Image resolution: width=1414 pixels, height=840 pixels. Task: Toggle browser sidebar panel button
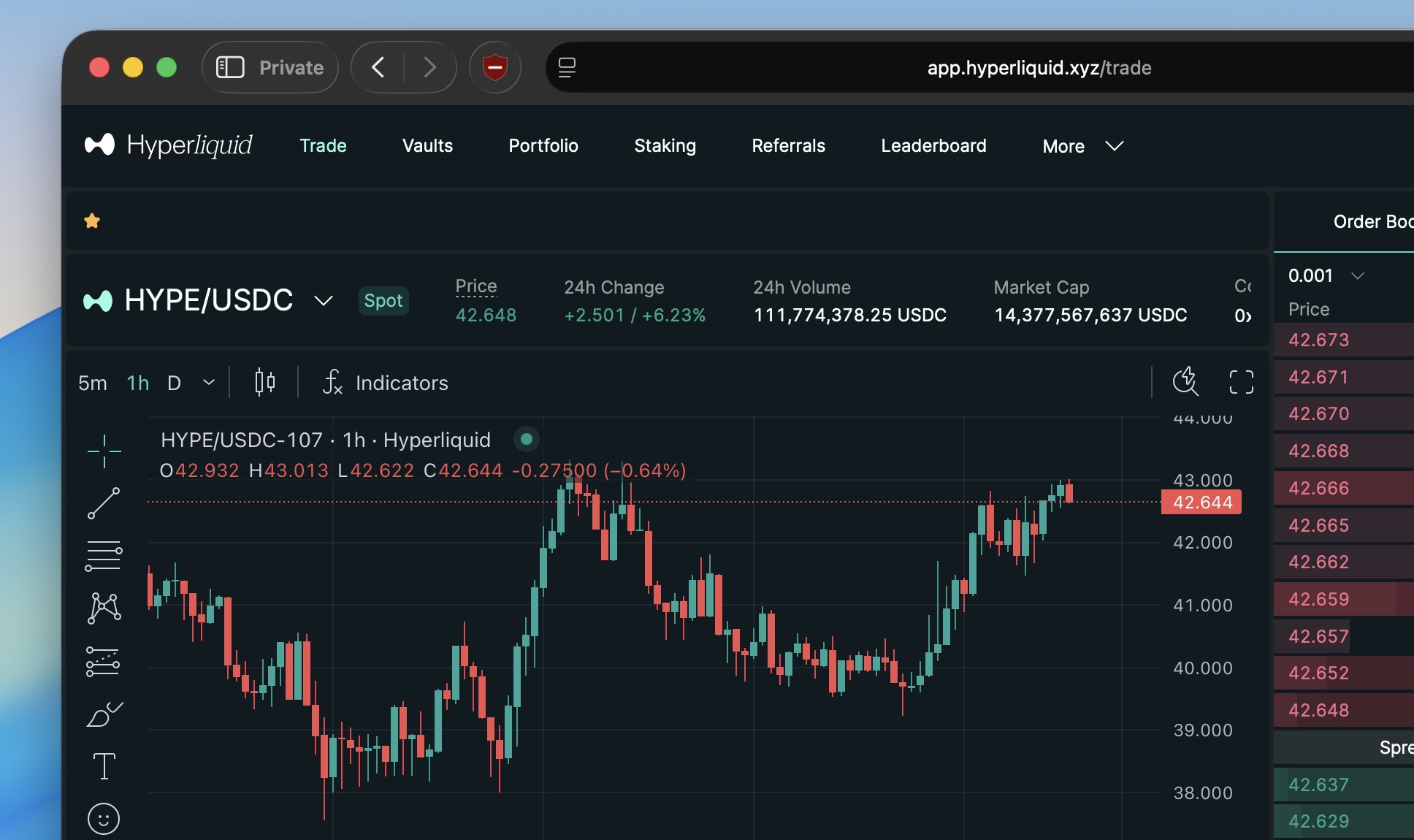tap(230, 67)
